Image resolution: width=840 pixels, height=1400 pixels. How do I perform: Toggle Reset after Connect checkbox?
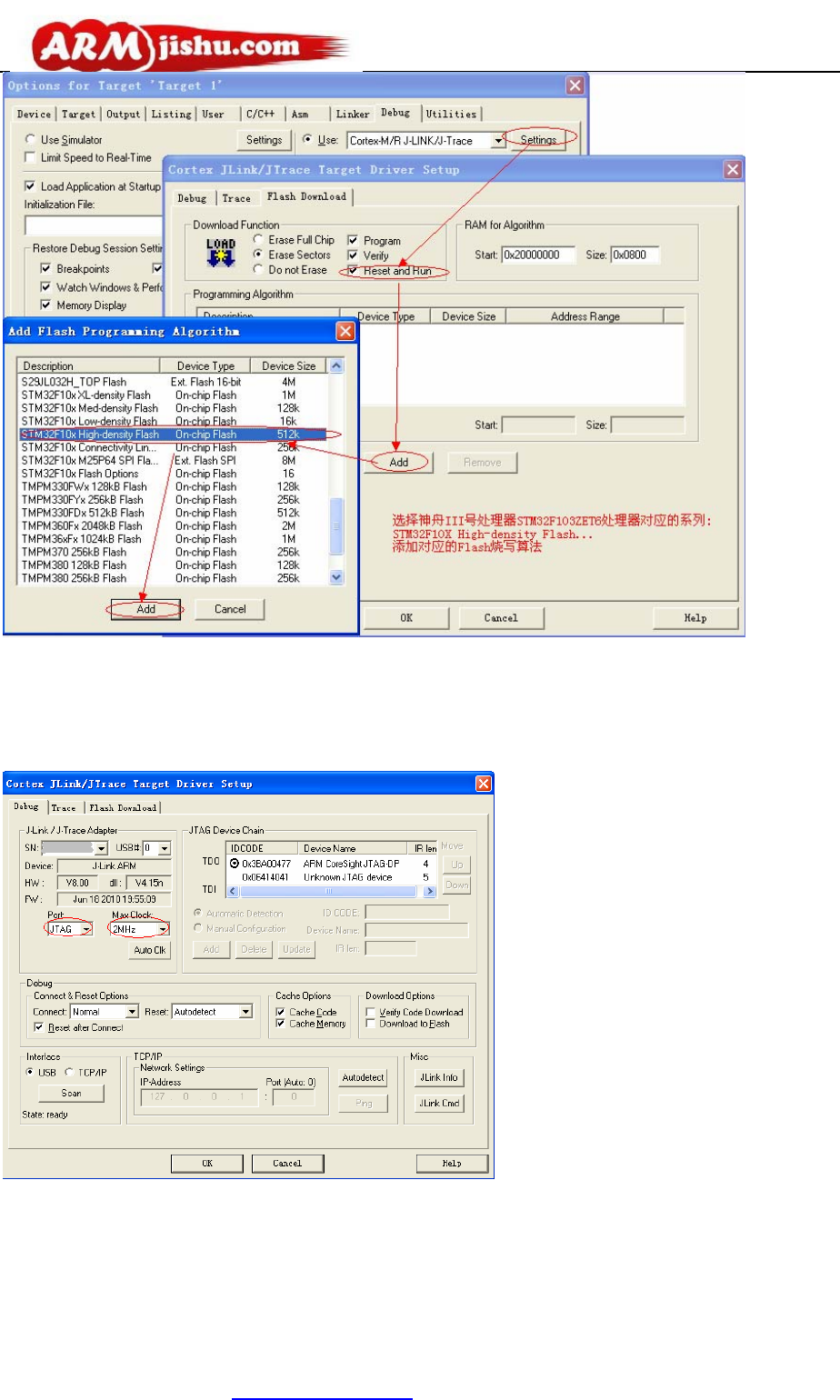[x=38, y=1027]
